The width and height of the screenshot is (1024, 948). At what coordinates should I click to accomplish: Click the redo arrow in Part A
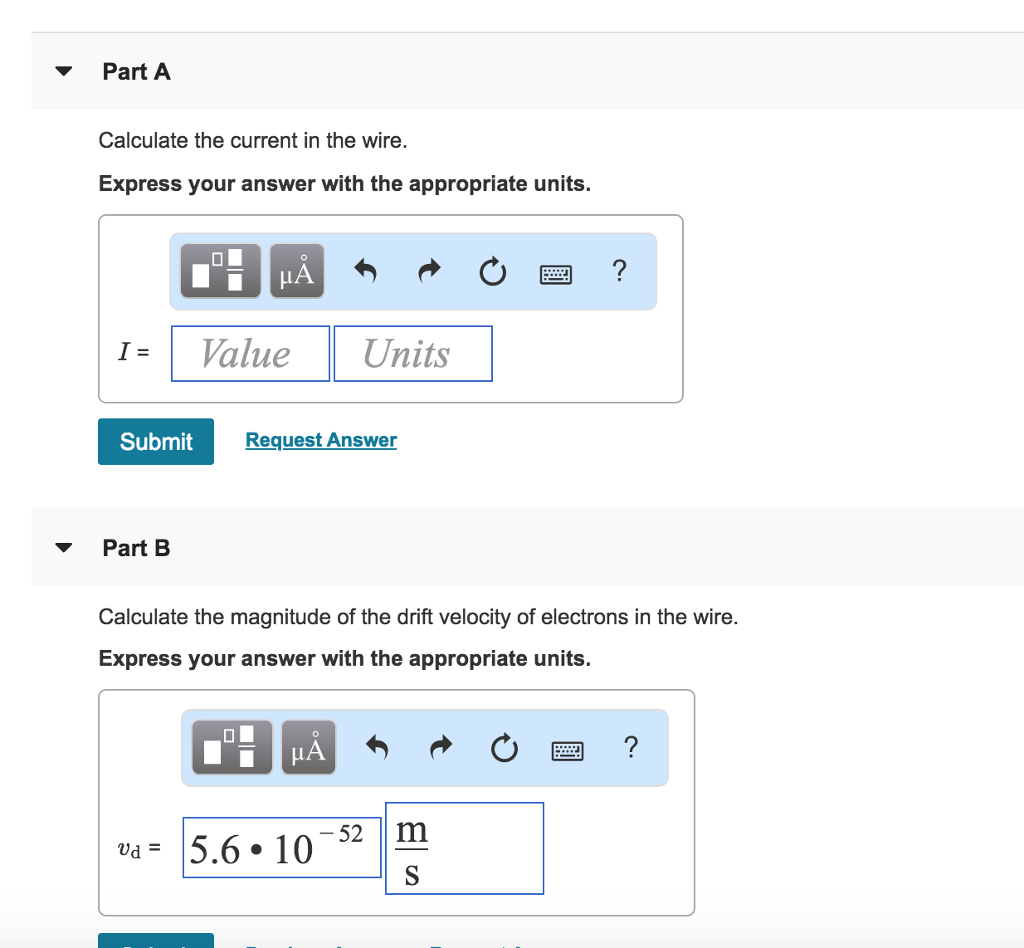(430, 271)
